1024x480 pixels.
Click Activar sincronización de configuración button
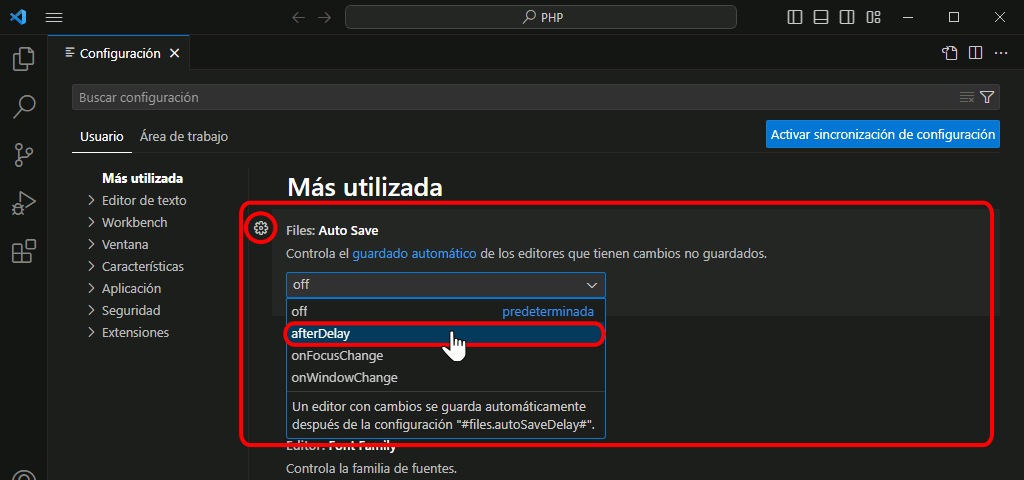point(882,134)
